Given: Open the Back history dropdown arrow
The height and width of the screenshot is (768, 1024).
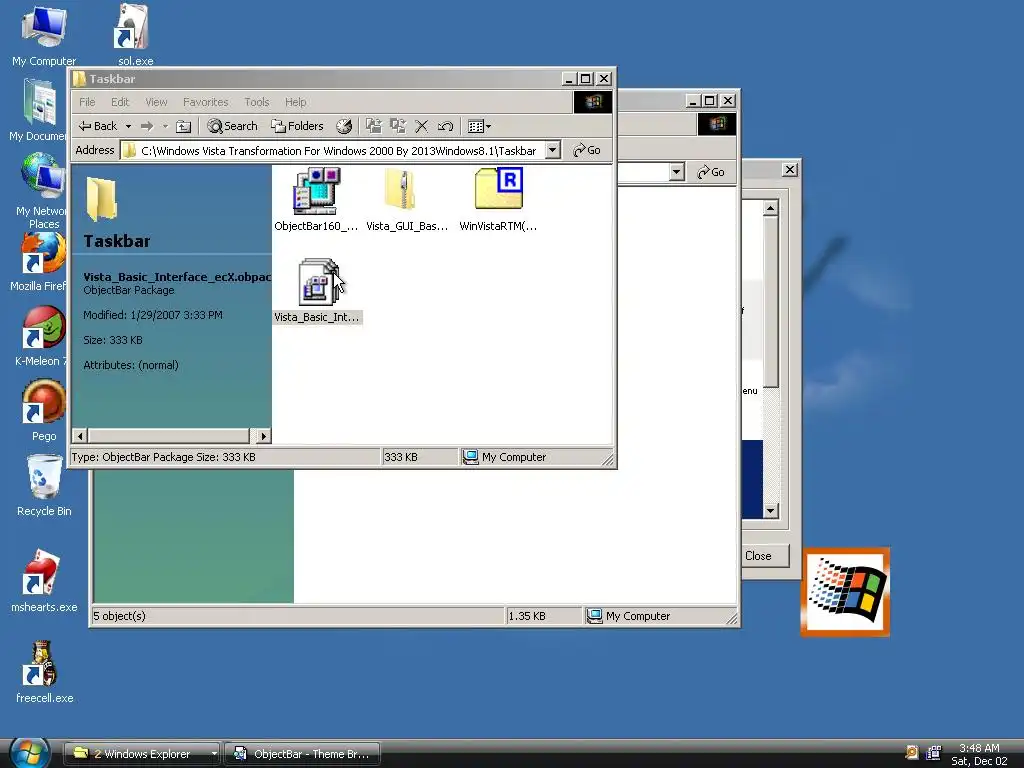Looking at the screenshot, I should click(129, 126).
